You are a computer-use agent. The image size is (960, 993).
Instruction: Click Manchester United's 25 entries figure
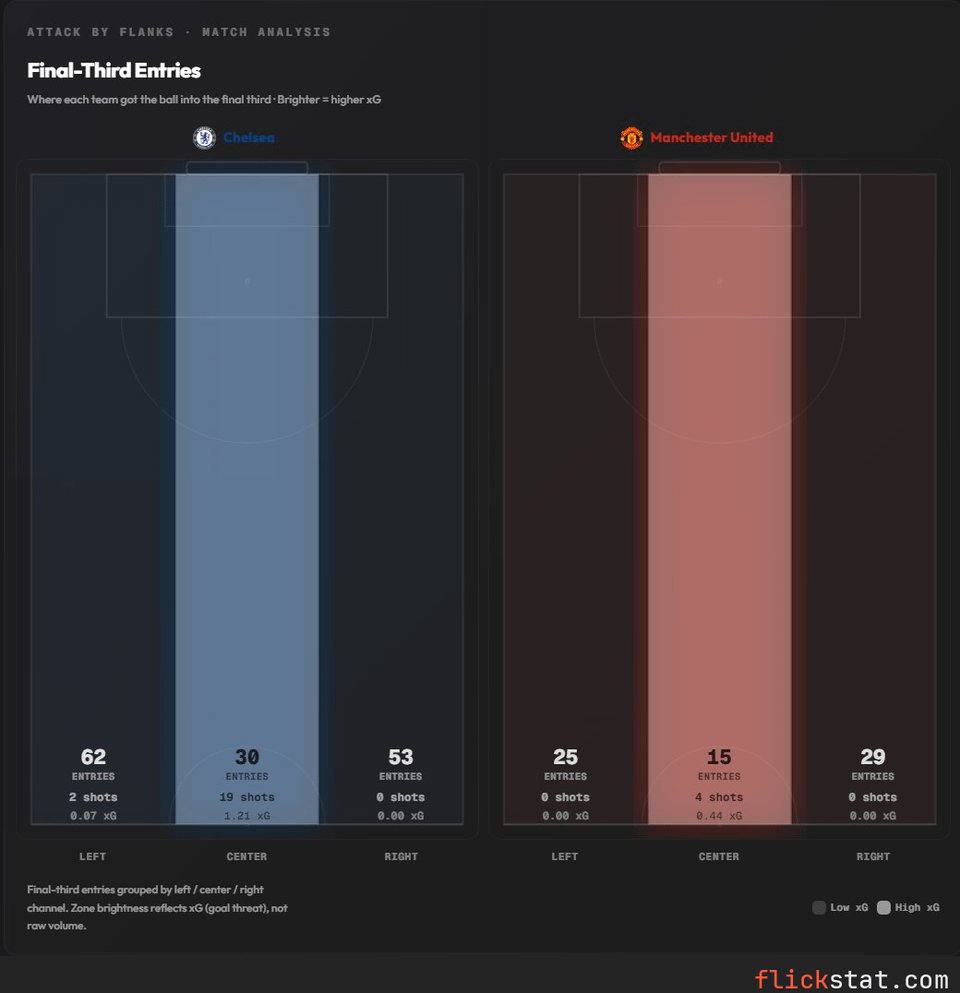[565, 757]
